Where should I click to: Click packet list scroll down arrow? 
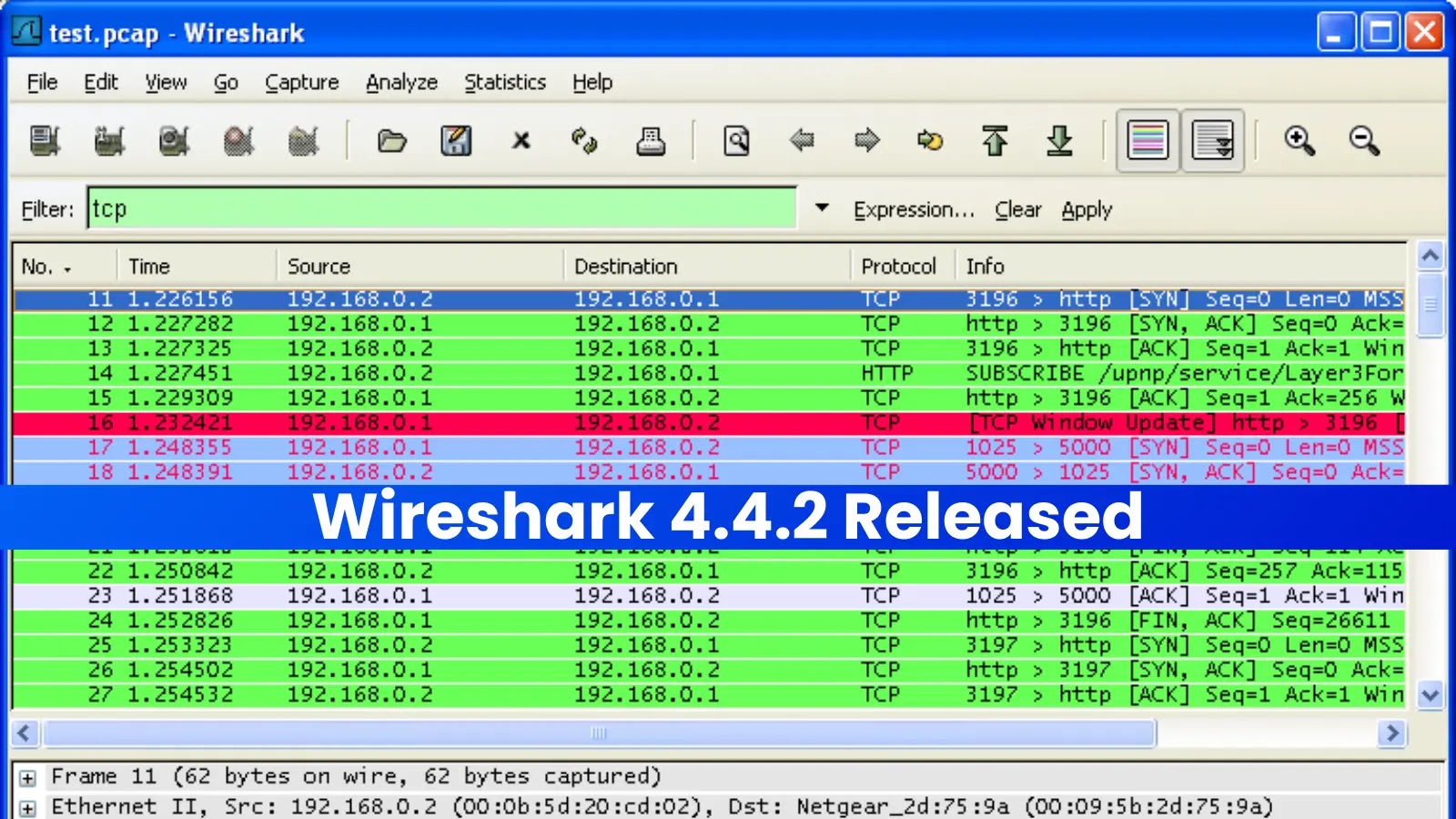pos(1430,696)
